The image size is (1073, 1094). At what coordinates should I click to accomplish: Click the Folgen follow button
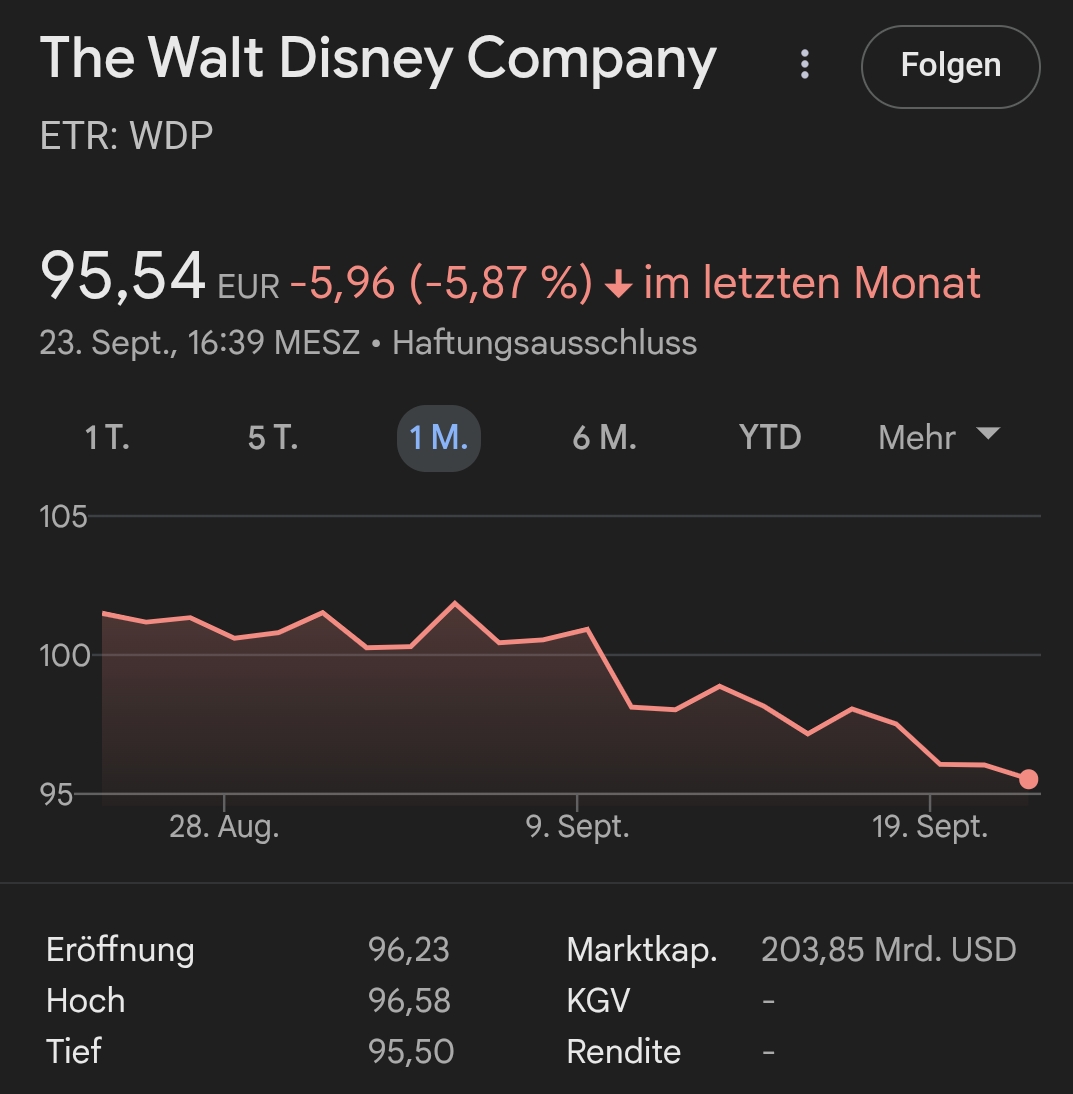(x=950, y=66)
